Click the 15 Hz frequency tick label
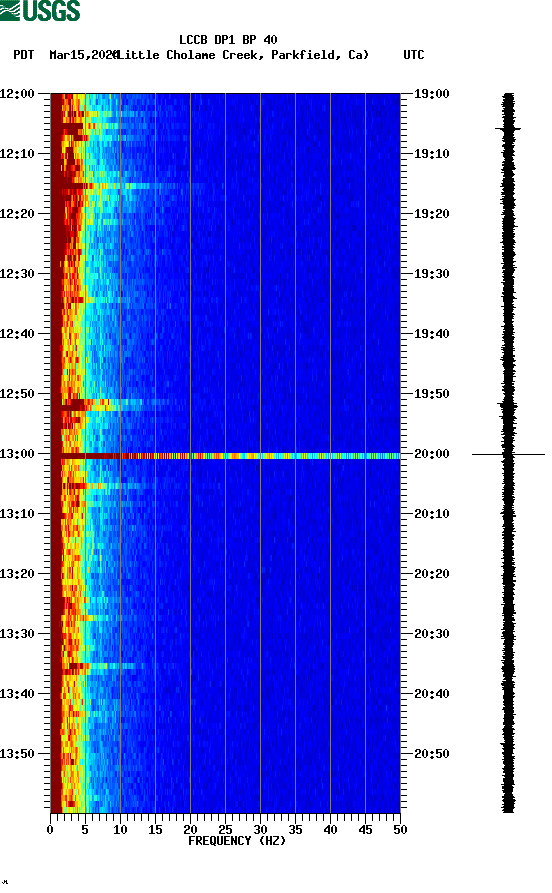Viewport: 552px width, 893px height. [155, 830]
